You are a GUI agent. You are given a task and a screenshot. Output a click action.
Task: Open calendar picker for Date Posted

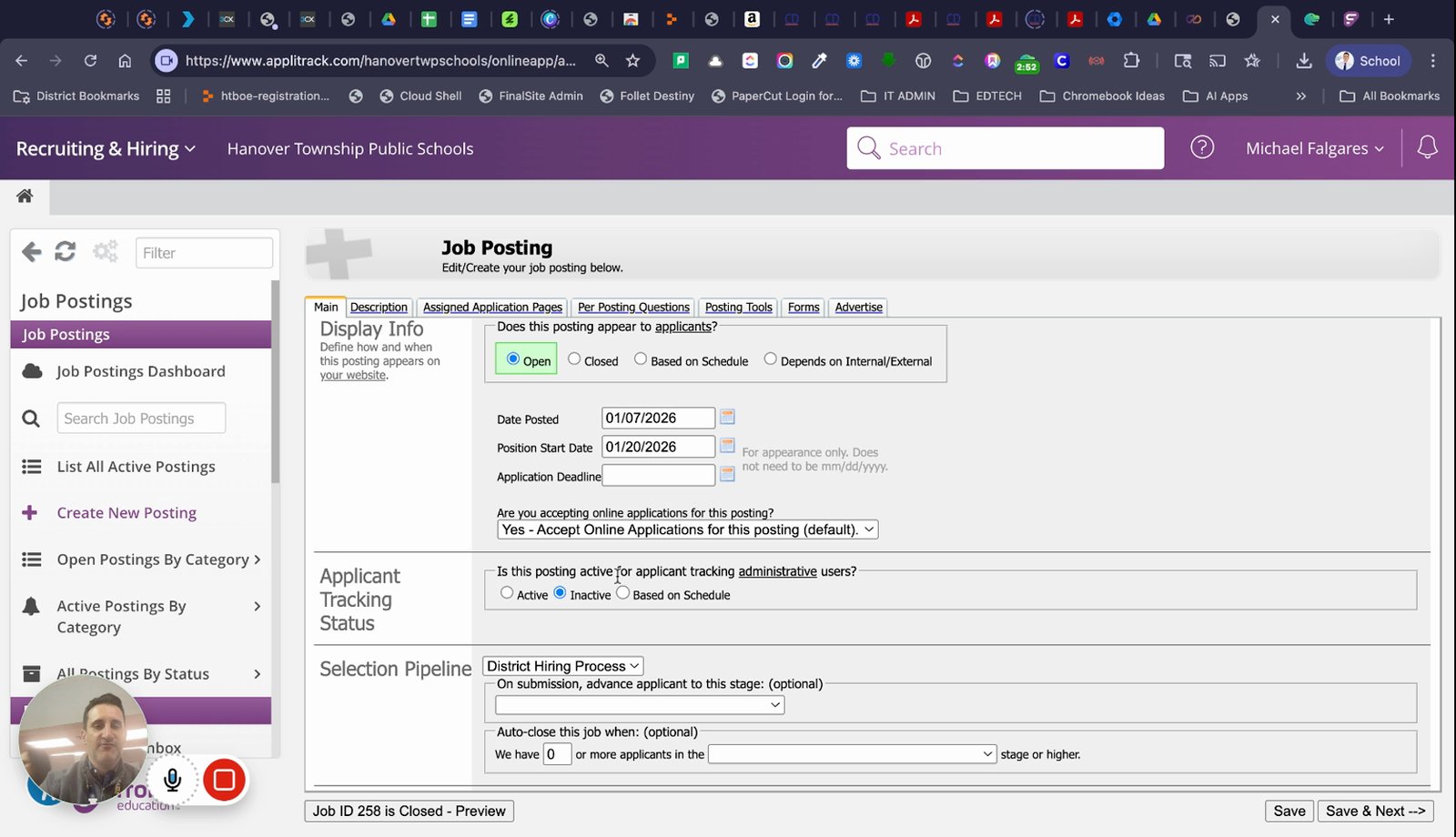pos(727,418)
